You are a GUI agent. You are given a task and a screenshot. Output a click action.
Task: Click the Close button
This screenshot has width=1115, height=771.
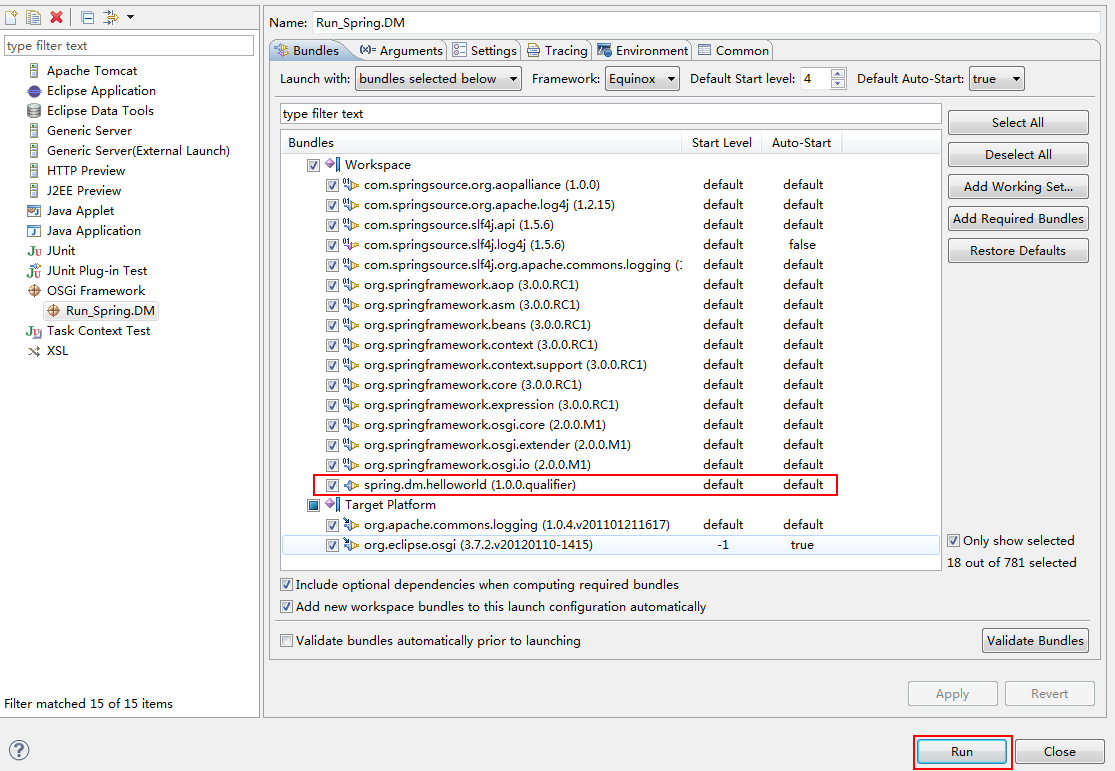(1060, 751)
